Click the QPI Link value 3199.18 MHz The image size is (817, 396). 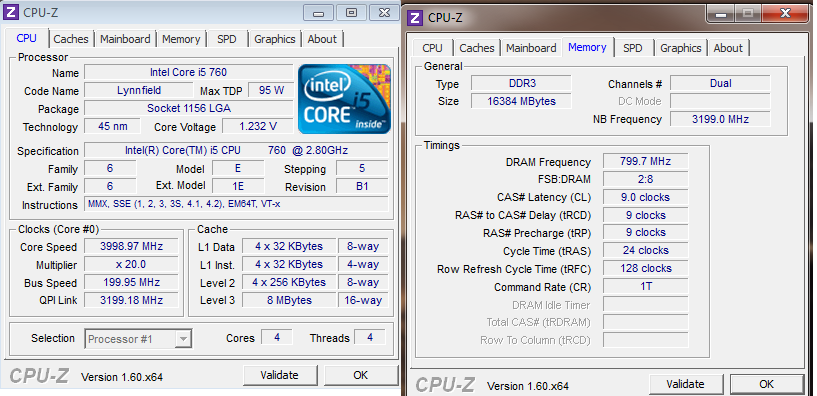131,301
